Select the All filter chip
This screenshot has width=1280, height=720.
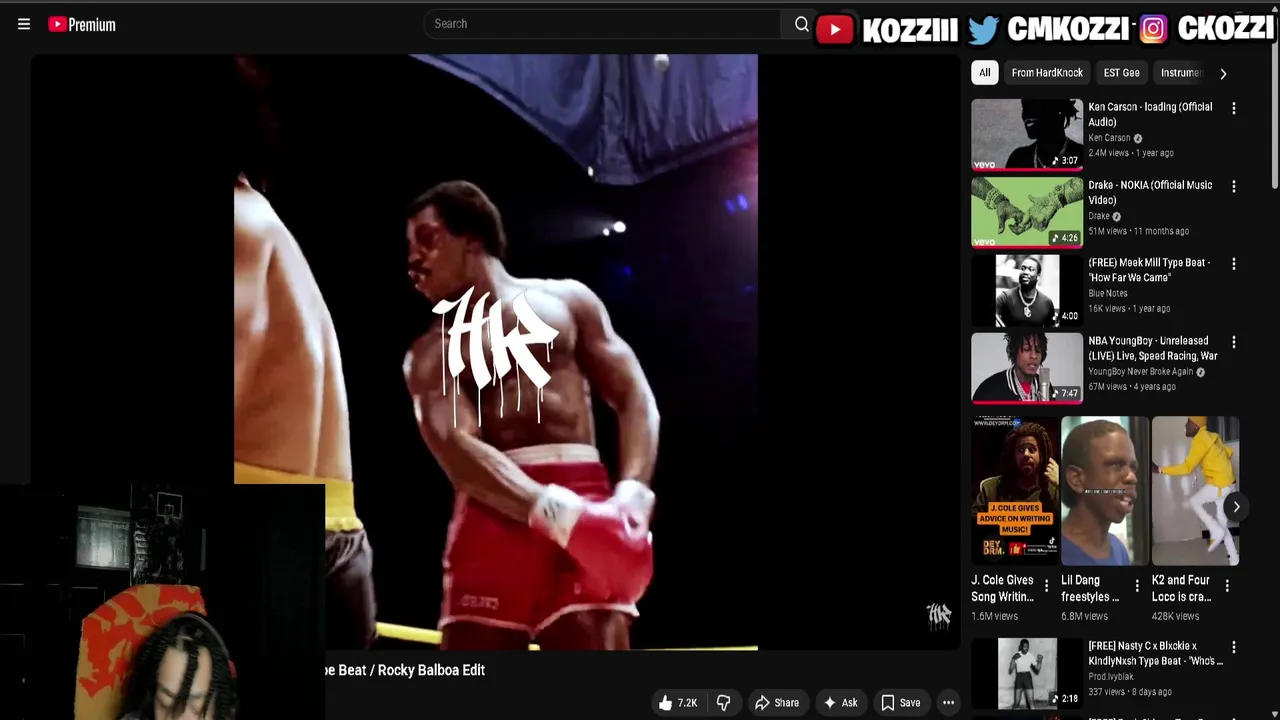click(x=984, y=73)
